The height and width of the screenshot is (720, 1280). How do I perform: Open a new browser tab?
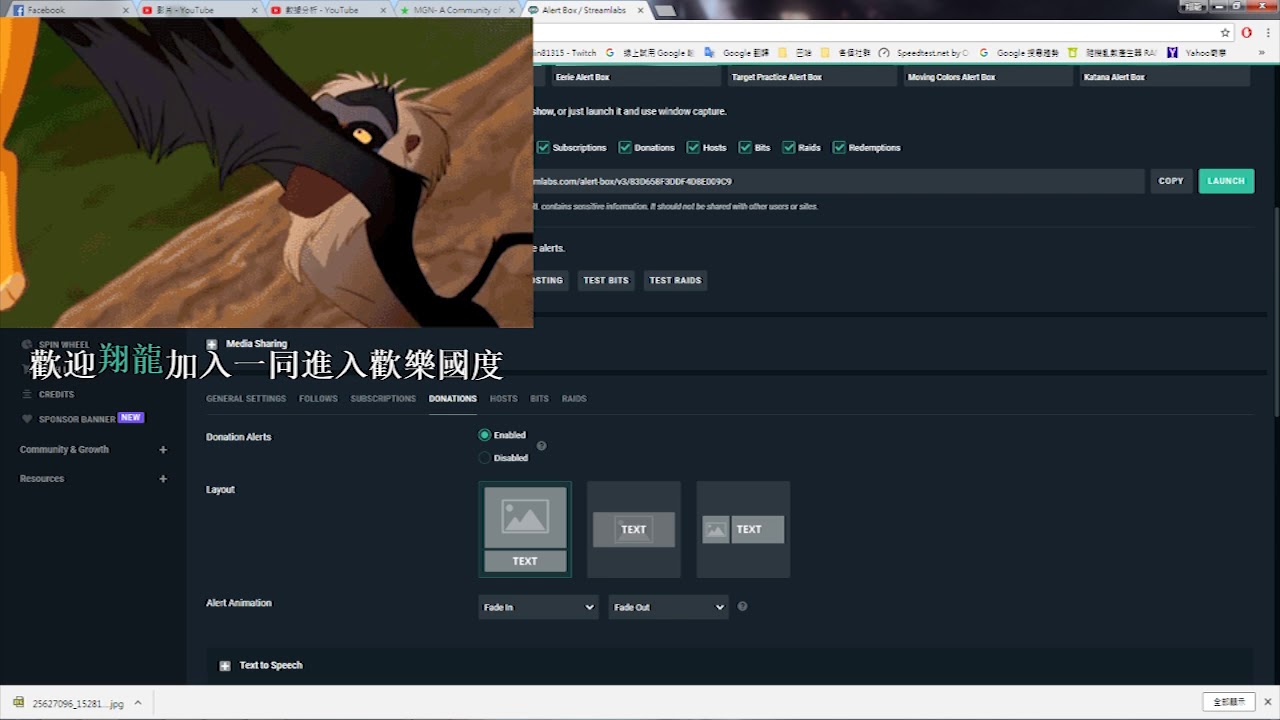pos(665,10)
